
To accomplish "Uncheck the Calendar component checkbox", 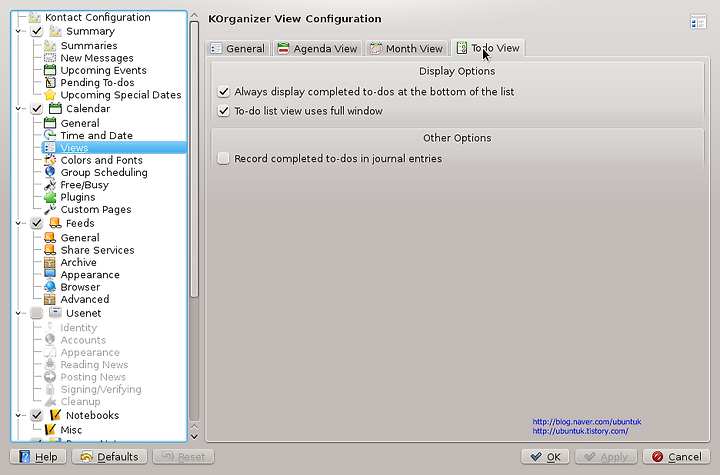I will pos(36,109).
